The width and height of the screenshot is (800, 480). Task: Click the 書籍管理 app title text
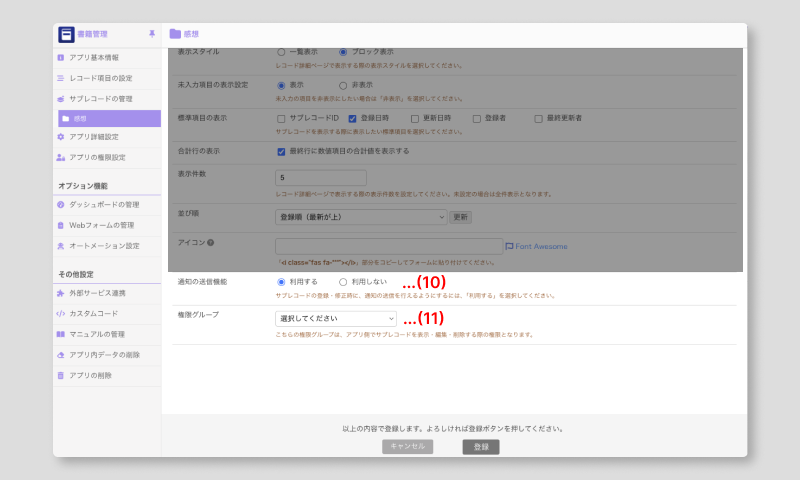(92, 34)
